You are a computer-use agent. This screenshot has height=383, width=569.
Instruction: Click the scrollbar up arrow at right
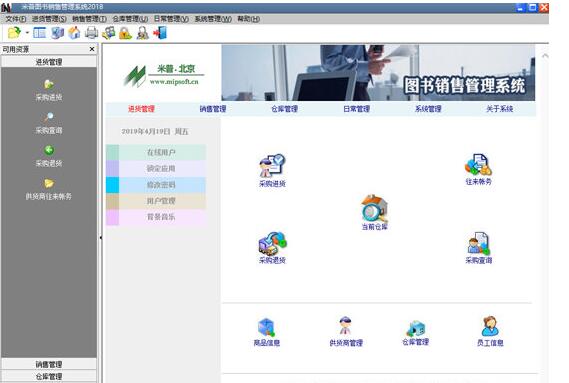point(545,56)
